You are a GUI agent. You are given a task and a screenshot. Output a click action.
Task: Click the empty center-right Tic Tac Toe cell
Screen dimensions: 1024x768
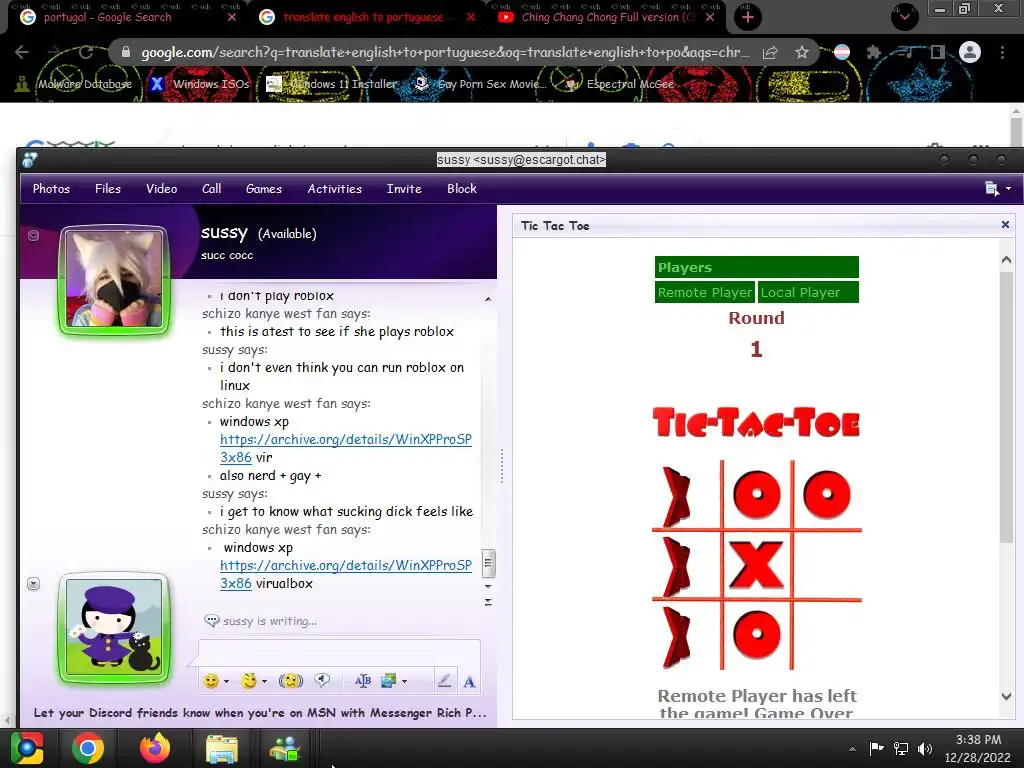(826, 564)
